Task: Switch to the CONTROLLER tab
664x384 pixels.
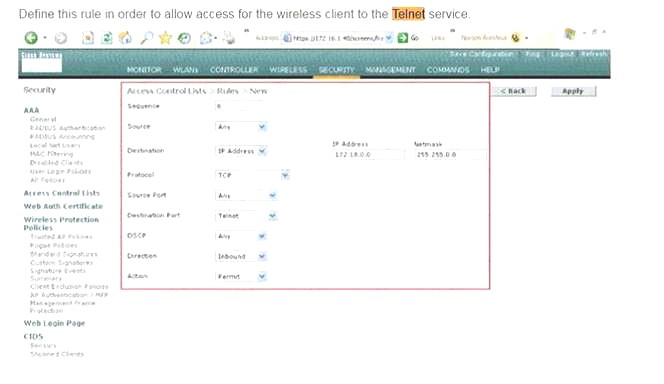Action: click(234, 70)
